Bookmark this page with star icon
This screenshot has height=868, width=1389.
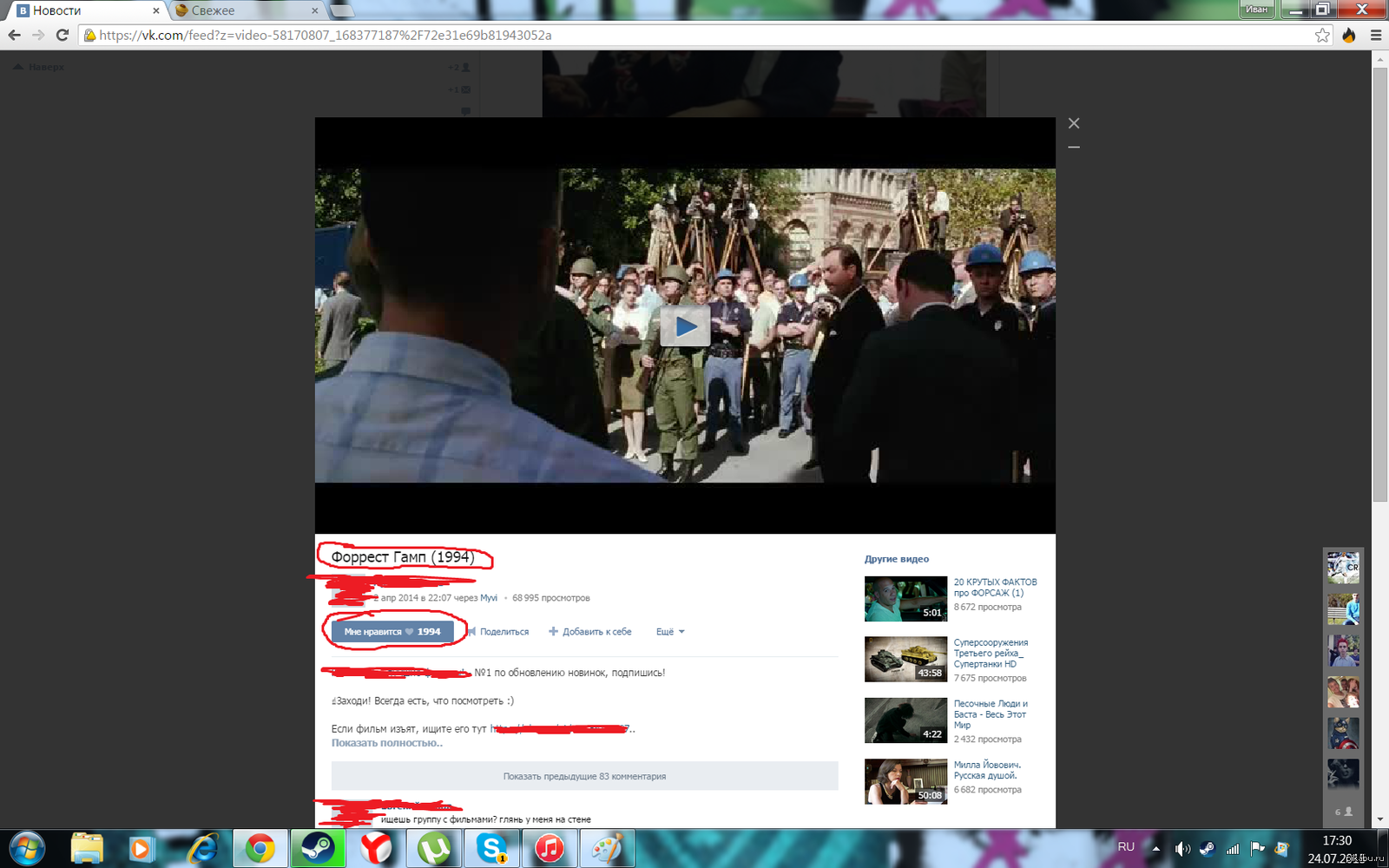[x=1322, y=36]
